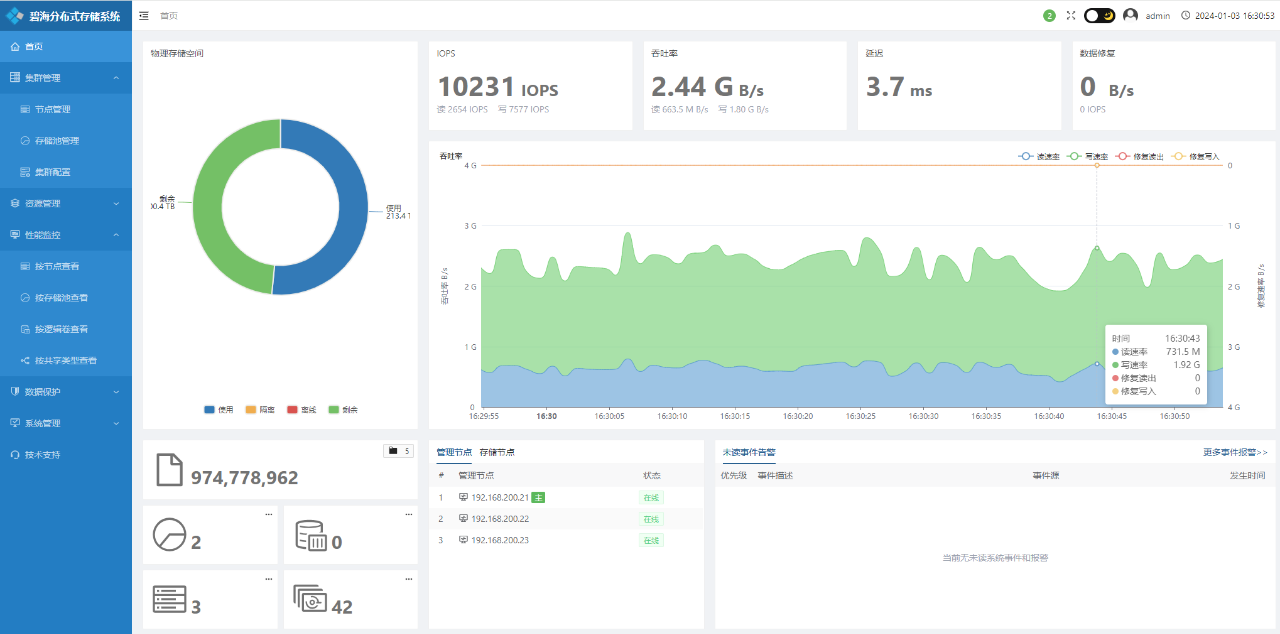Screen dimensions: 1280x634
Task: Toggle the 剩余 legend in storage donut
Action: (343, 410)
